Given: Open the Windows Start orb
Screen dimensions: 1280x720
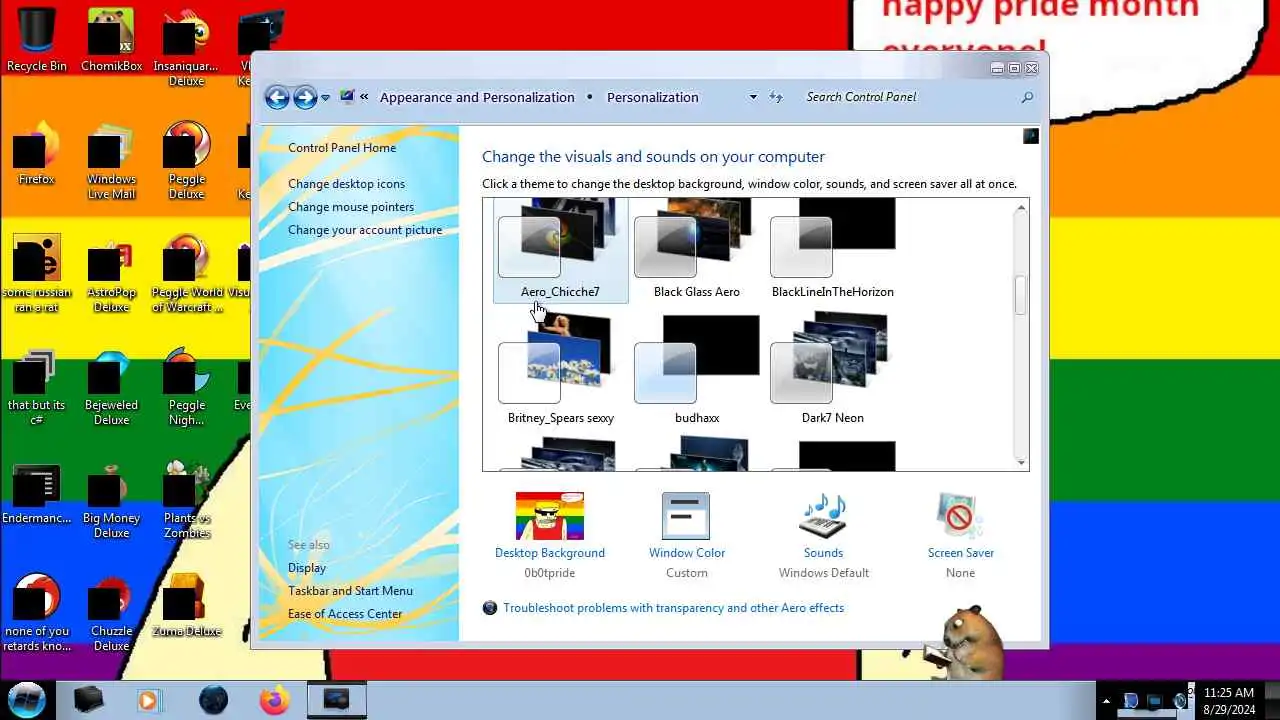Looking at the screenshot, I should click(x=27, y=700).
